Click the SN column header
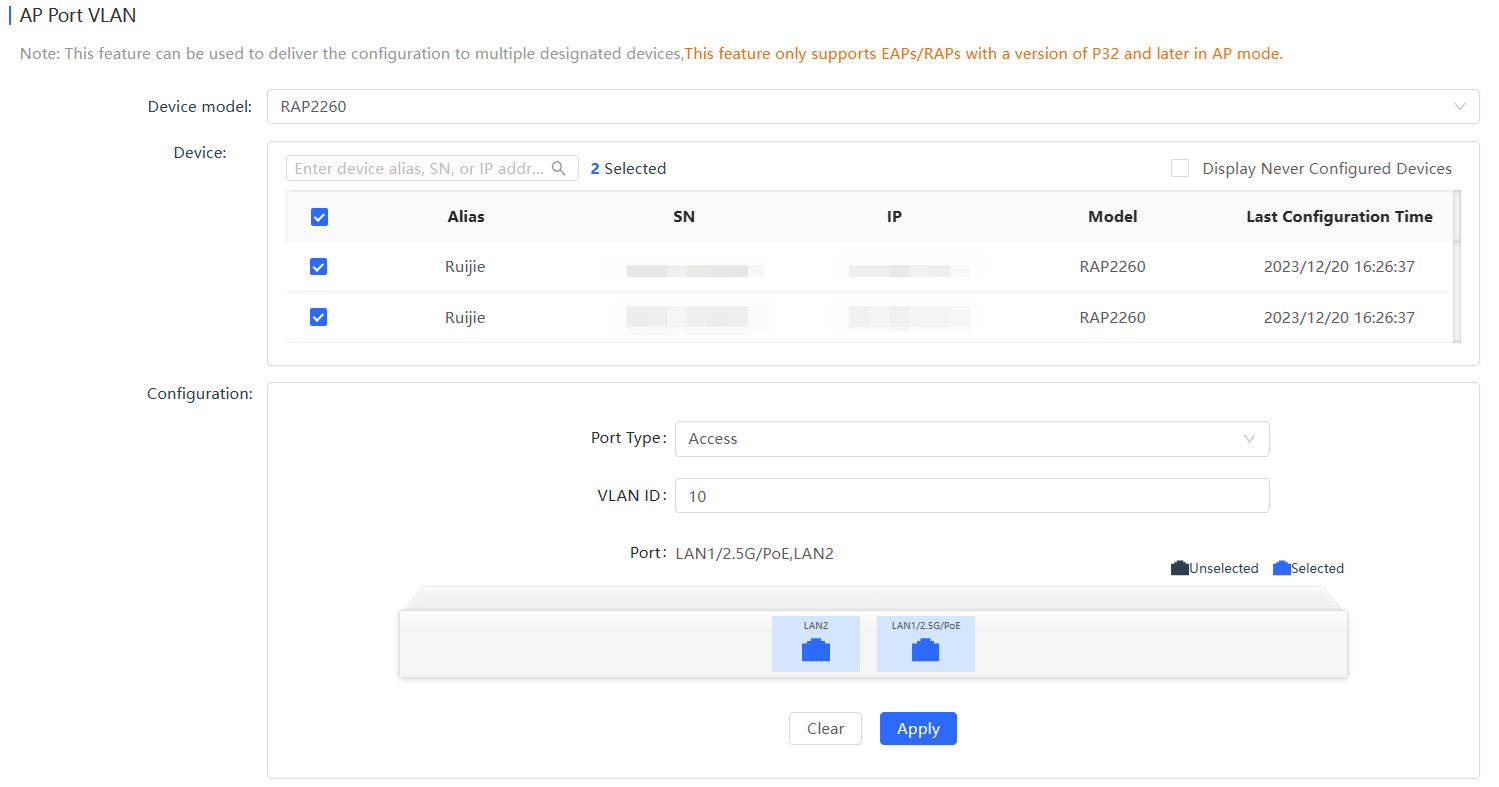 [684, 217]
